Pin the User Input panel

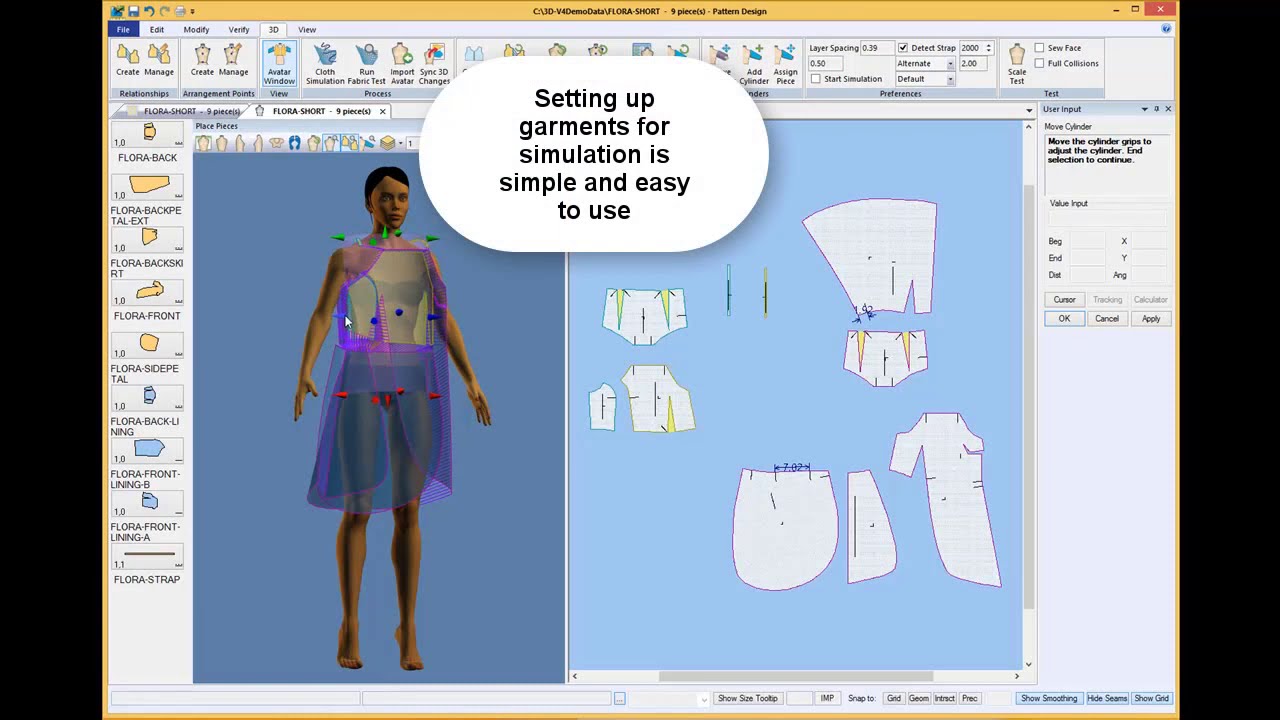(1156, 109)
